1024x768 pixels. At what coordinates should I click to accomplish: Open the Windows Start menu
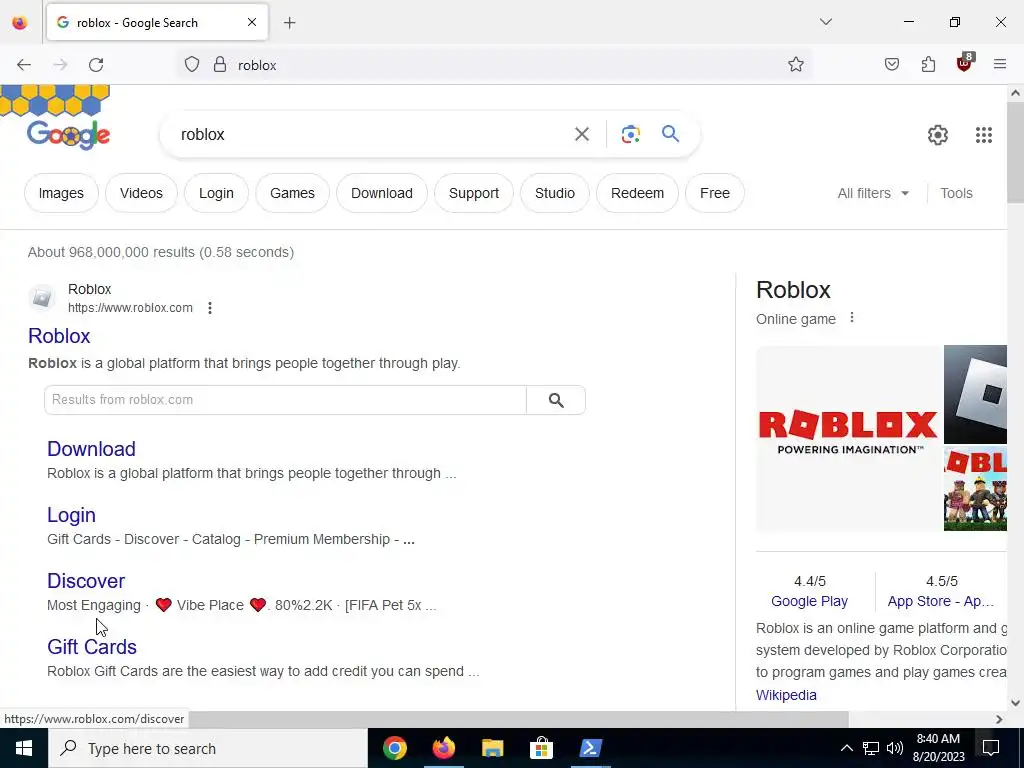point(24,748)
